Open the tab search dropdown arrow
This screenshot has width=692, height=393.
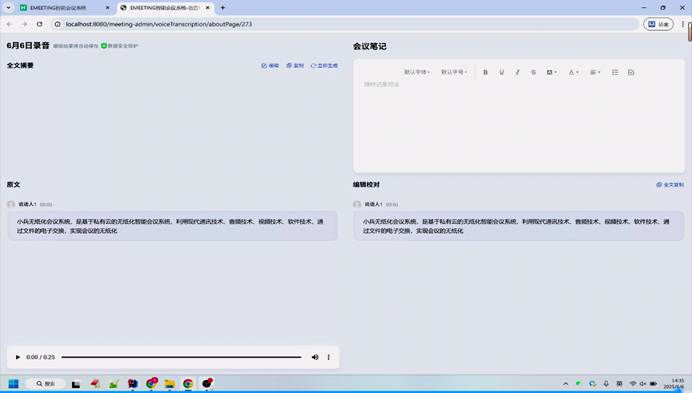(8, 8)
